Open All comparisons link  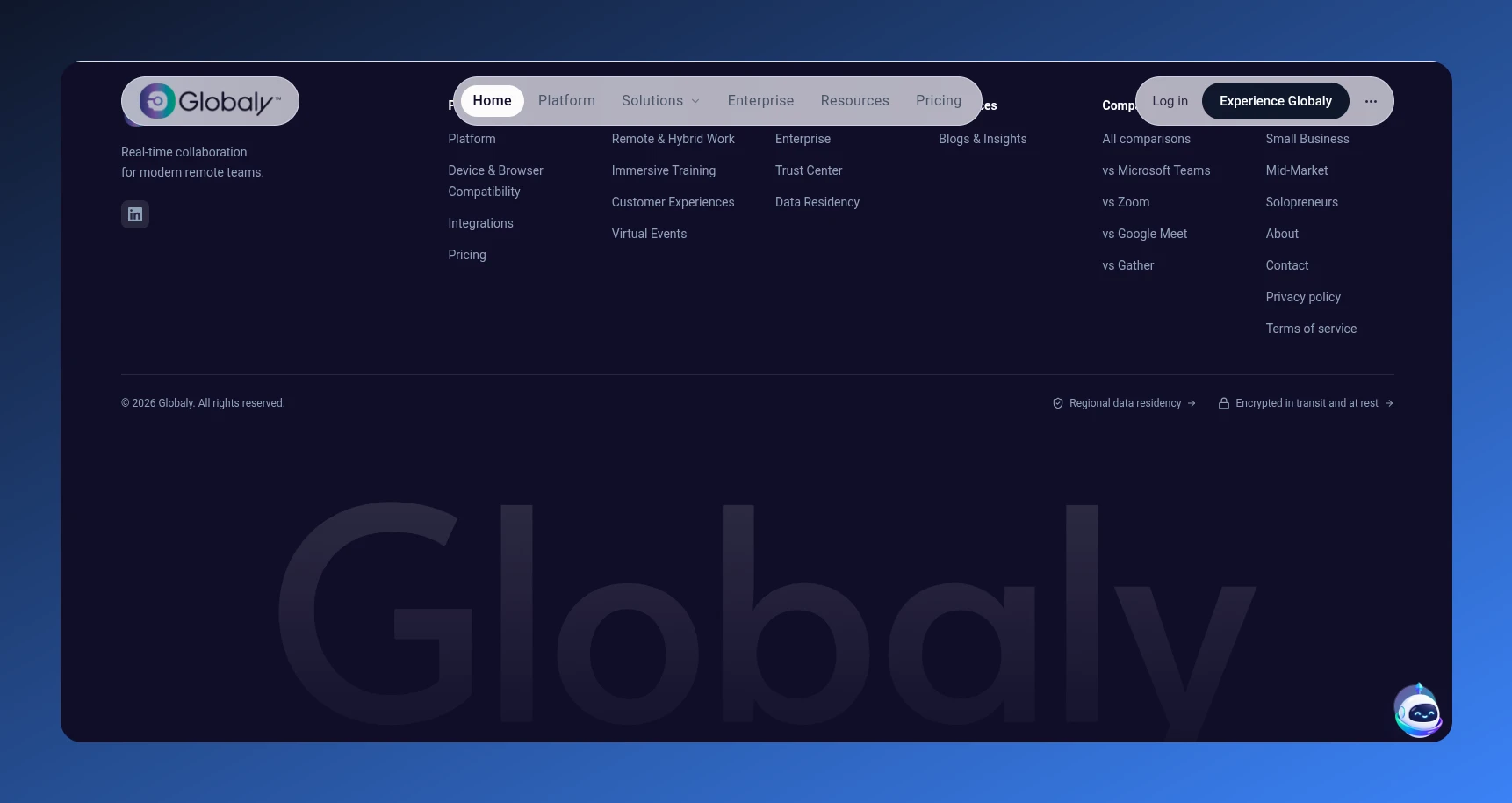click(1147, 139)
